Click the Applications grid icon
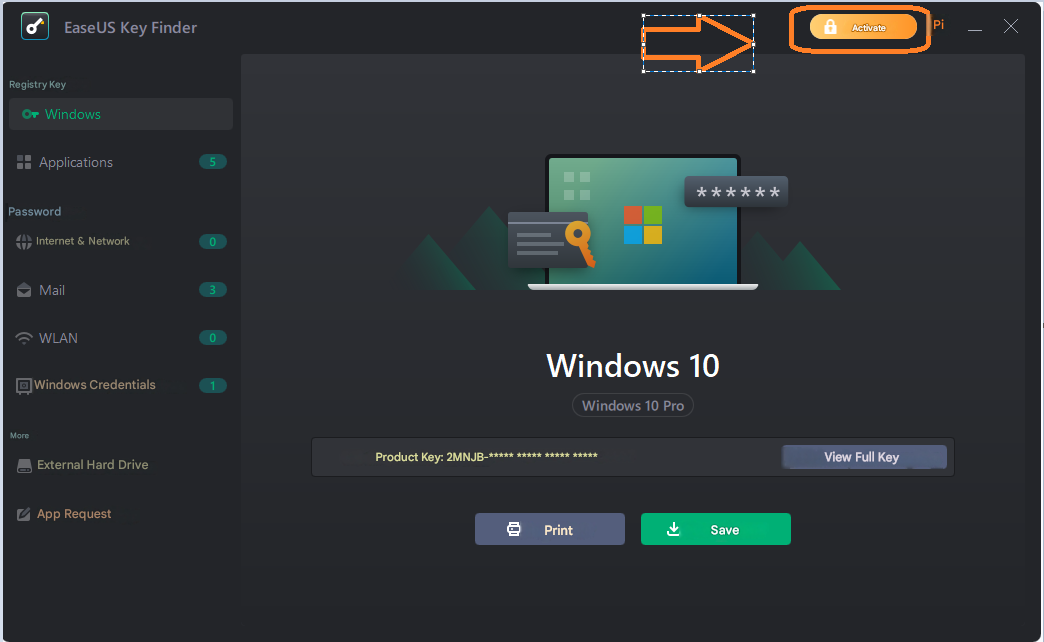 point(24,162)
